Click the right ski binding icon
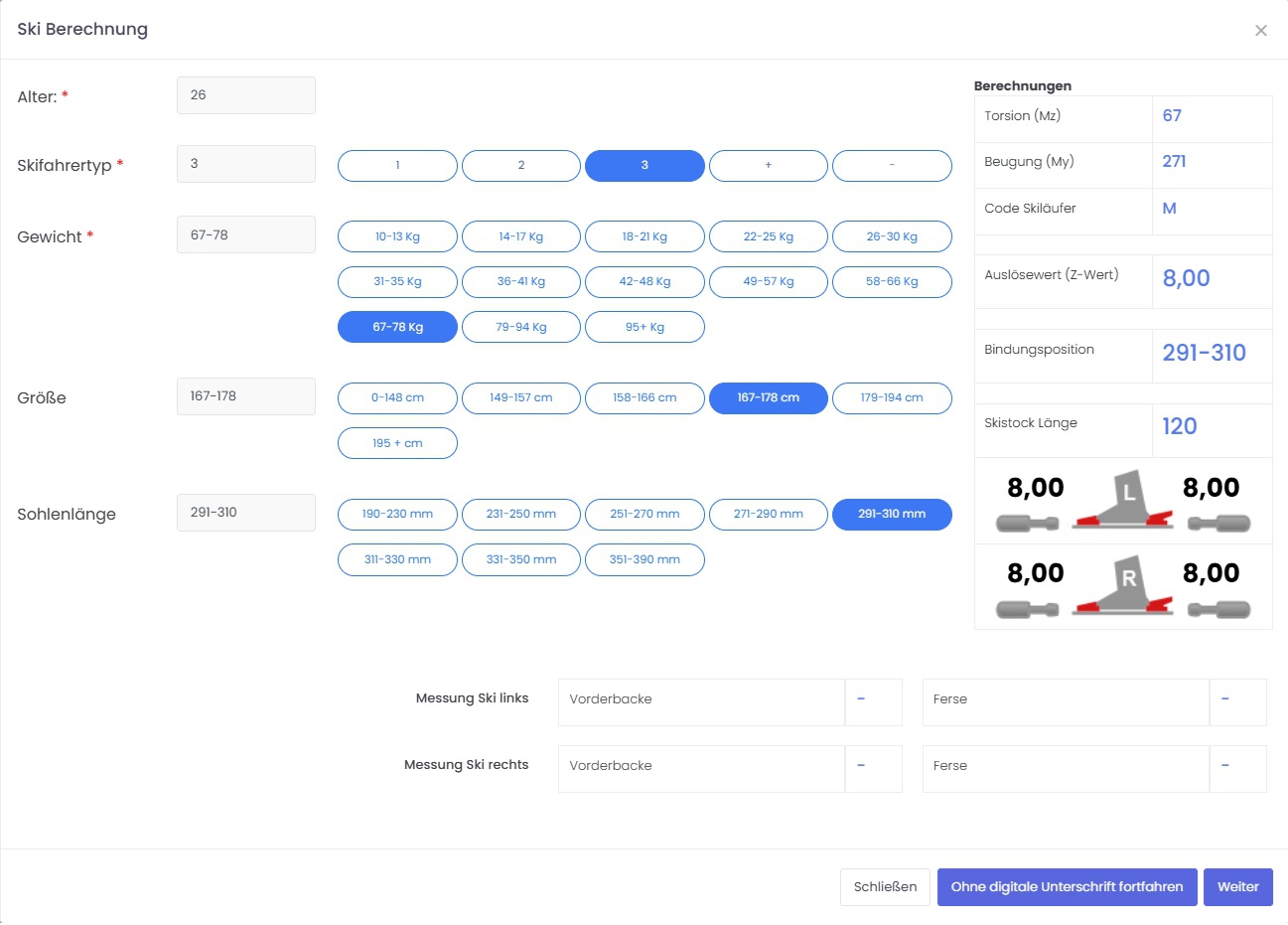The height and width of the screenshot is (925, 1288). coord(1123,586)
